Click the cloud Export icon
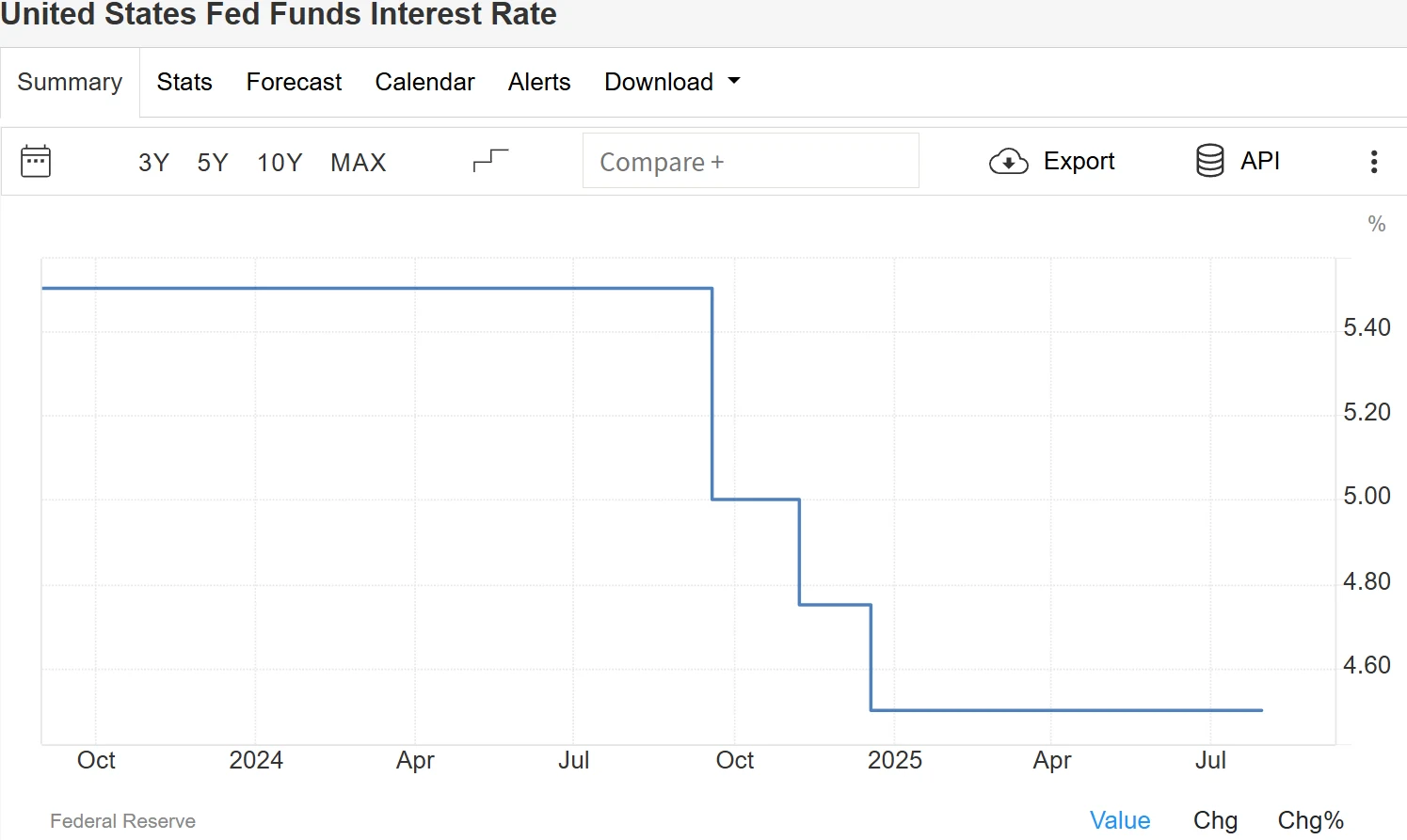1407x840 pixels. (1008, 162)
